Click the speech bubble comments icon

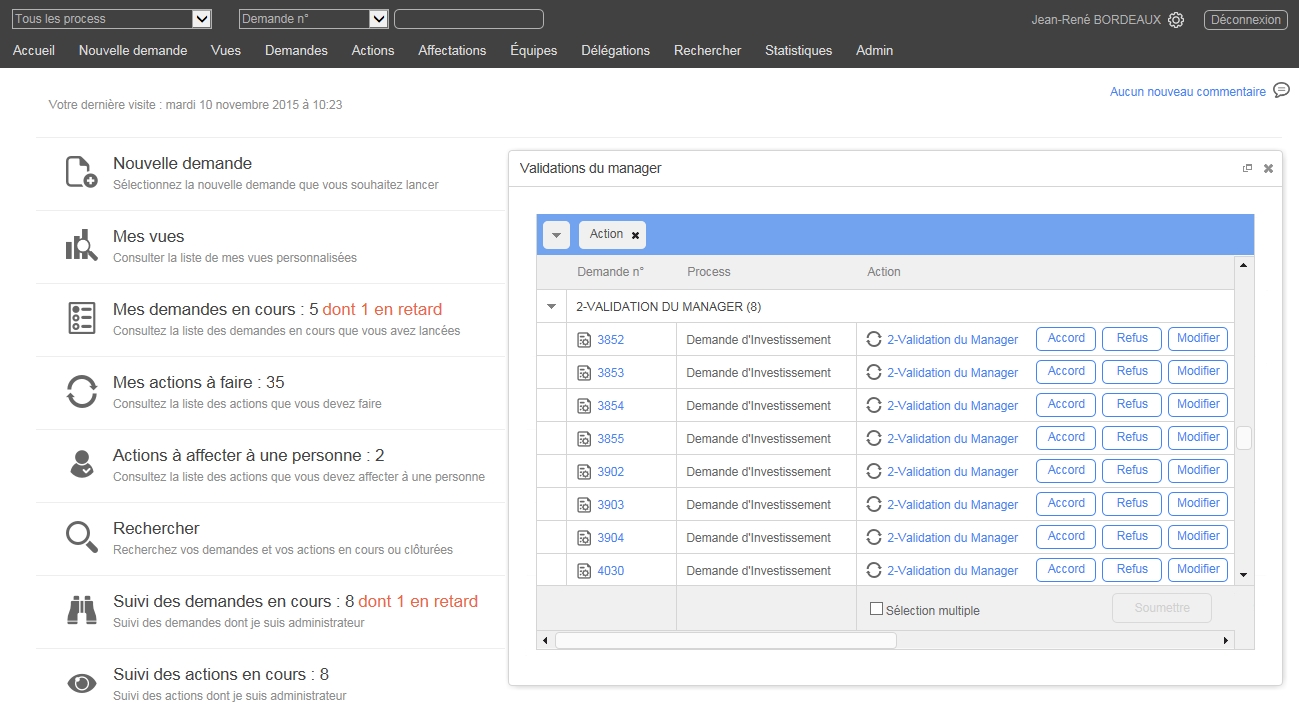coord(1281,91)
